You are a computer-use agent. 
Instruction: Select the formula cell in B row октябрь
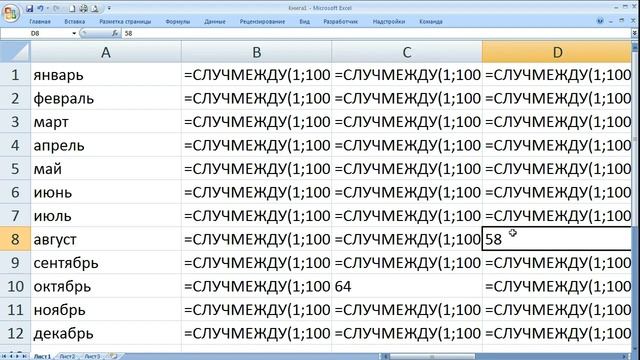[256, 286]
